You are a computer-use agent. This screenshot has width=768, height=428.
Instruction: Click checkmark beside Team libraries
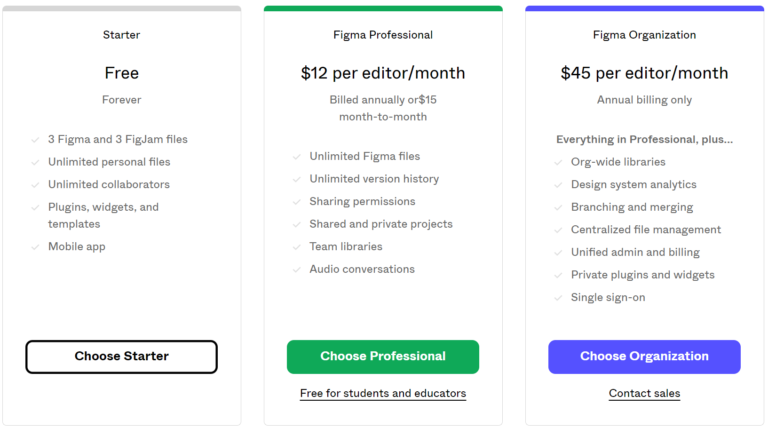[297, 247]
